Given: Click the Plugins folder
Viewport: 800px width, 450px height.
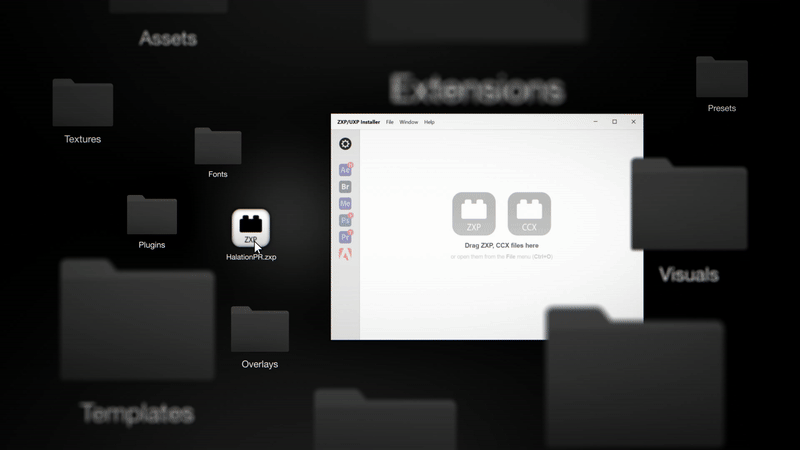Looking at the screenshot, I should pos(152,215).
